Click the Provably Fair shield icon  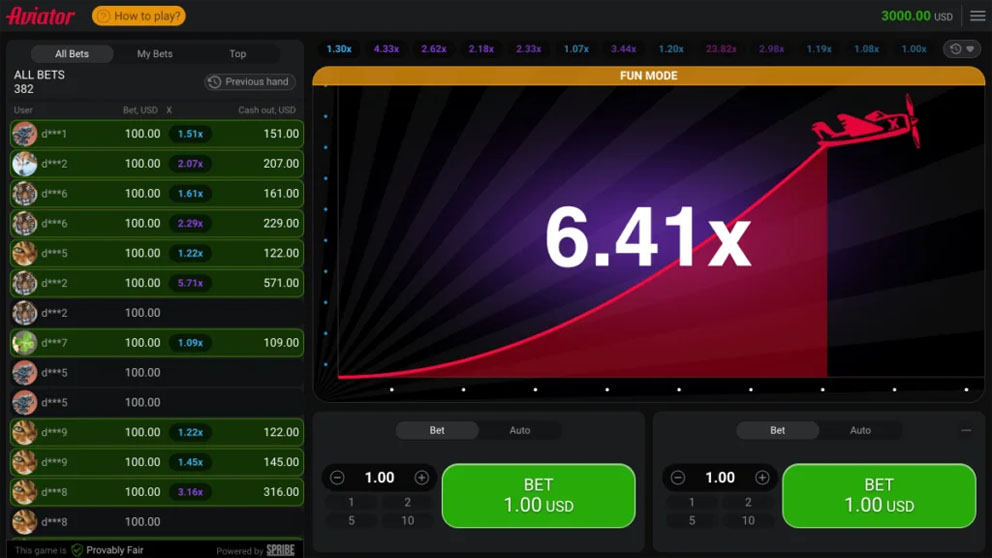[77, 550]
